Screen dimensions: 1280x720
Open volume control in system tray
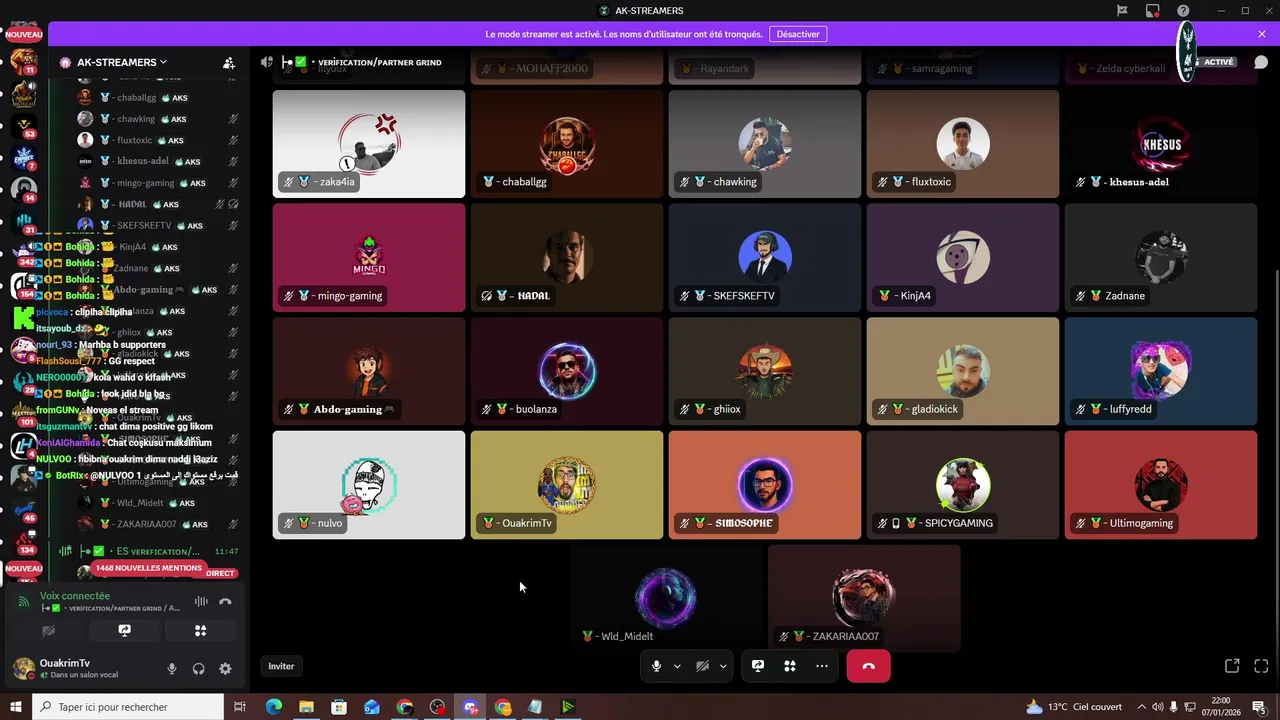point(1158,707)
